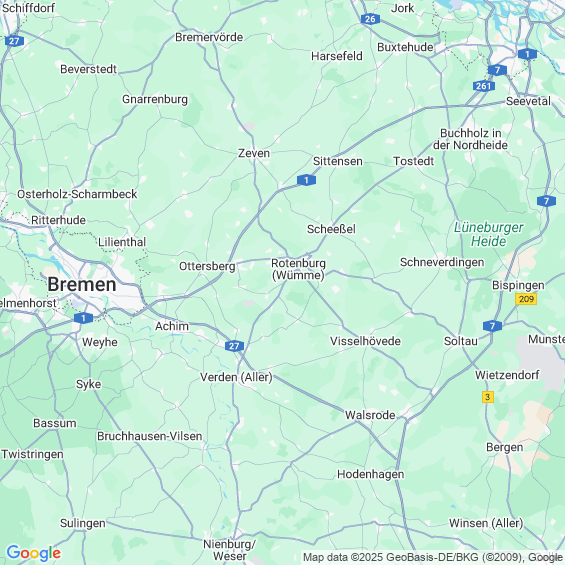The width and height of the screenshot is (565, 565).
Task: Click the yellow 209 road shield
Action: [526, 299]
